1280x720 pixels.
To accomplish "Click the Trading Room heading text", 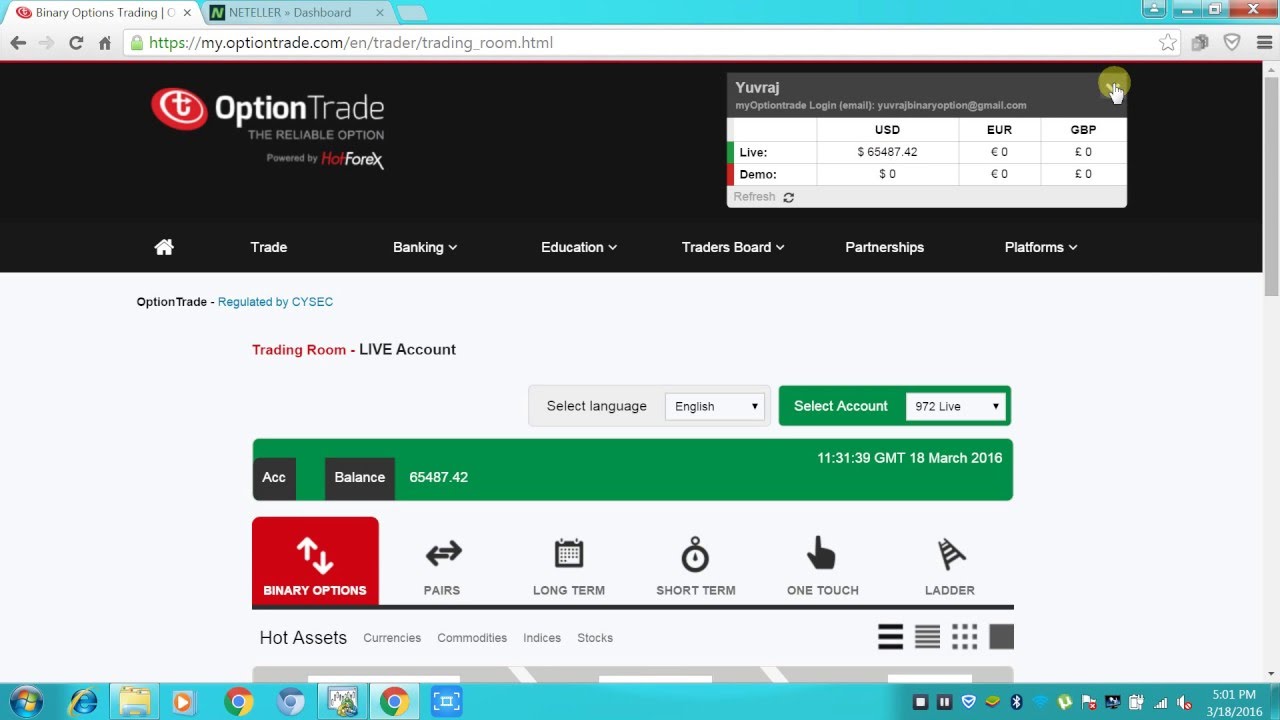I will coord(299,350).
